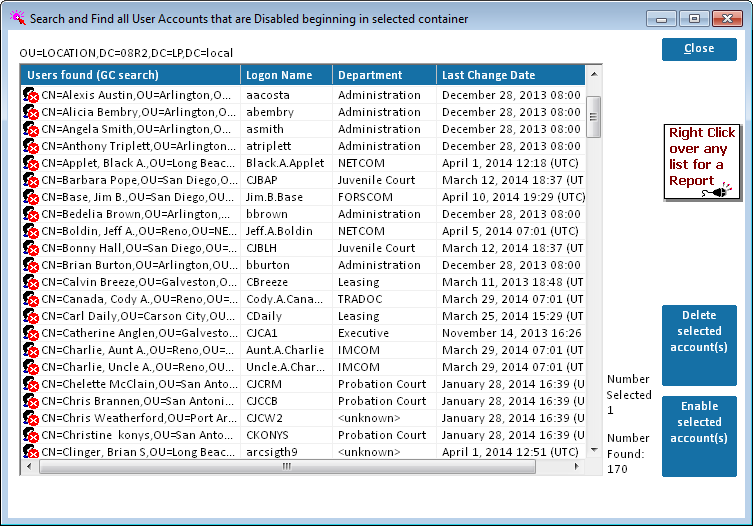
Task: Click the application icon in the title bar
Action: pos(17,19)
